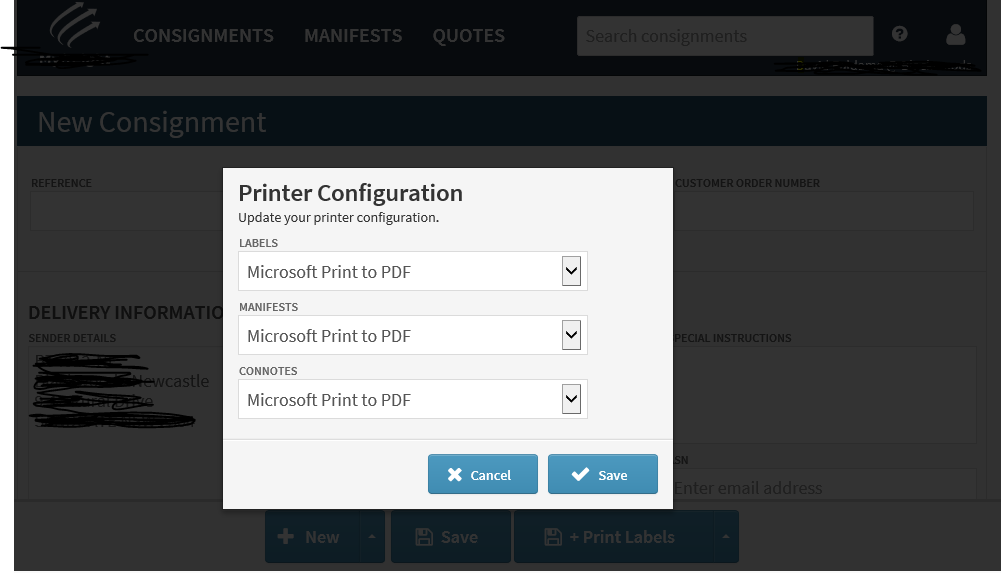Click the checkmark icon on dialog Save
Image resolution: width=1001 pixels, height=573 pixels.
point(580,475)
